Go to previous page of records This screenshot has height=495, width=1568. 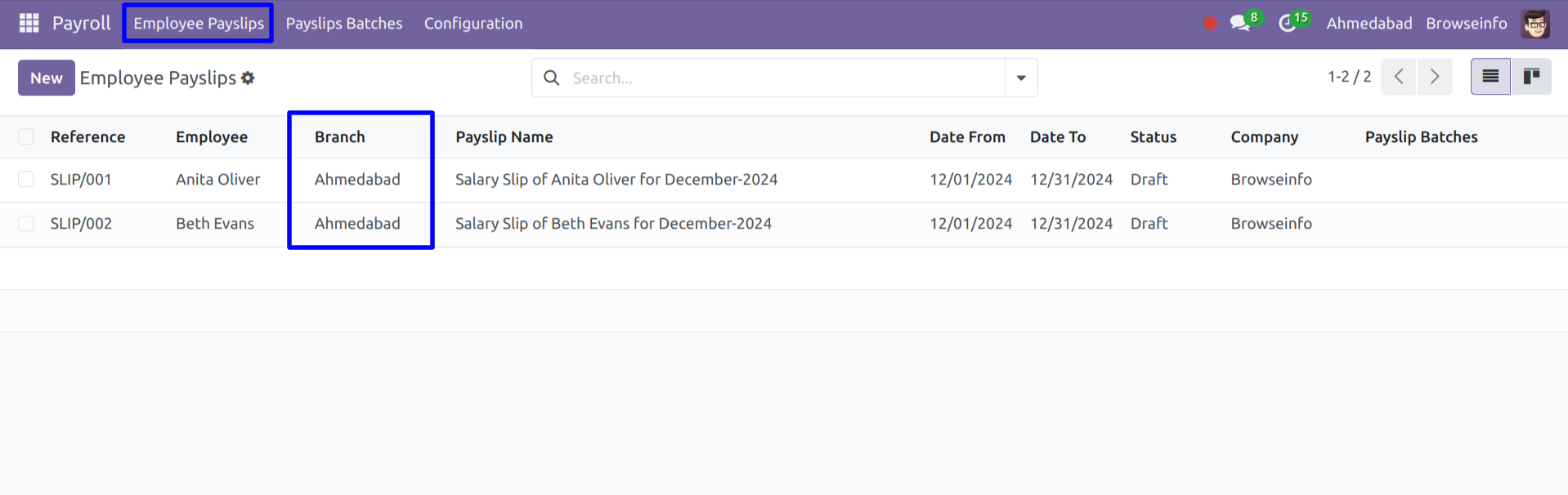click(1399, 77)
